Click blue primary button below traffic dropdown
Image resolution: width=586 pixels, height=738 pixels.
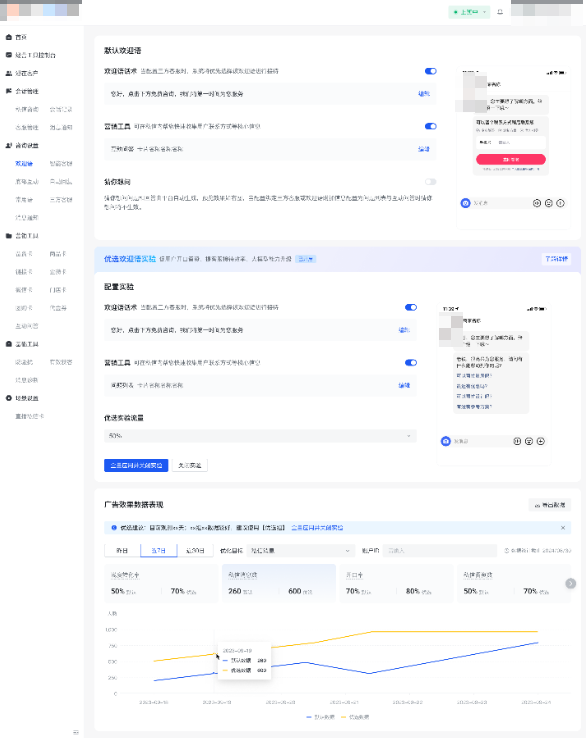tap(136, 465)
